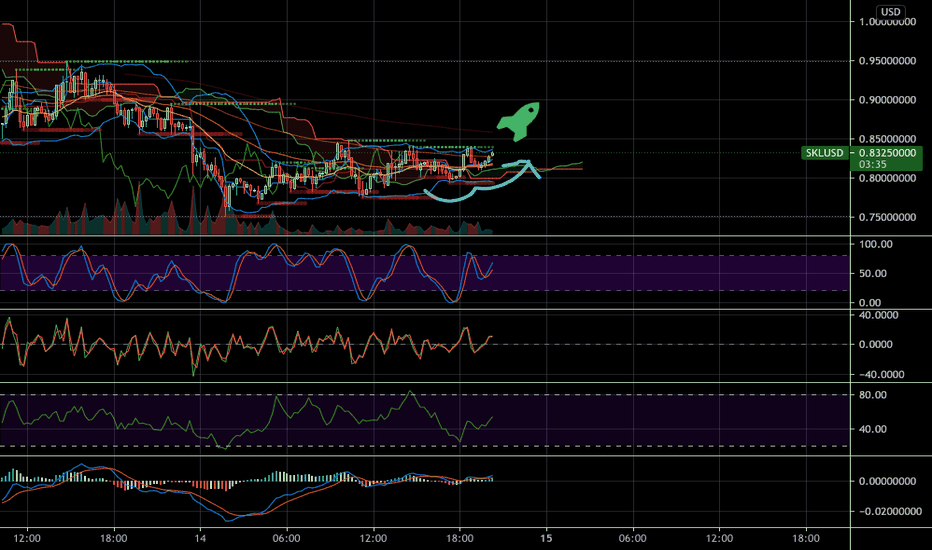
Task: Click the 80.00 RSI scale value
Action: coord(873,395)
